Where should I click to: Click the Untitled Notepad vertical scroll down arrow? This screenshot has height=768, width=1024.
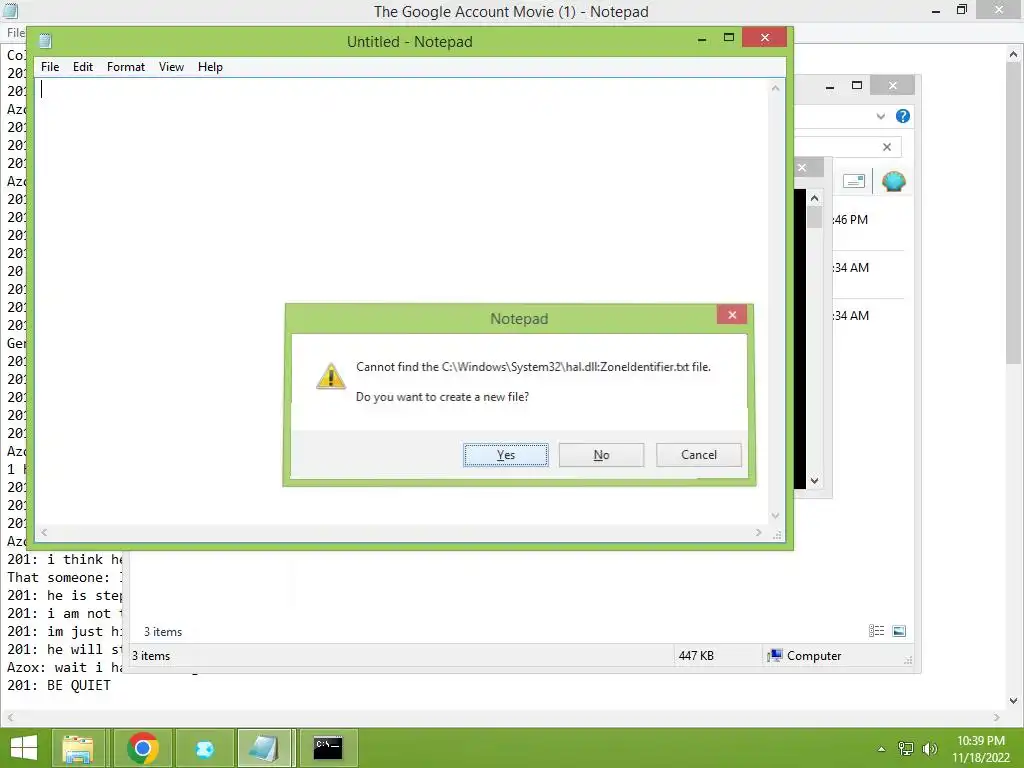(x=775, y=515)
